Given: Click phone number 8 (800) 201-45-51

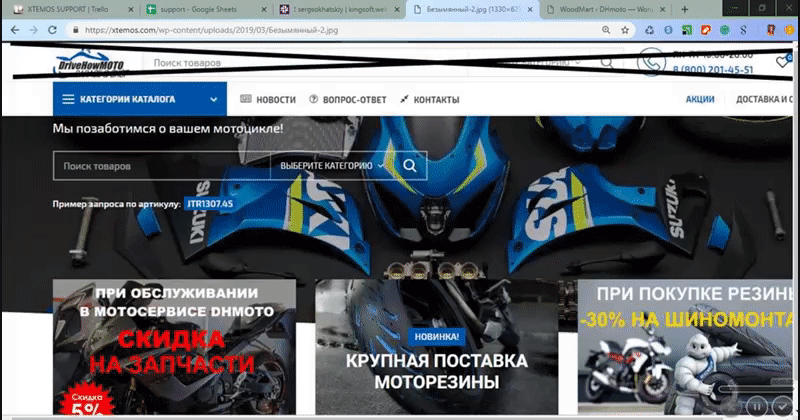Looking at the screenshot, I should pos(712,69).
